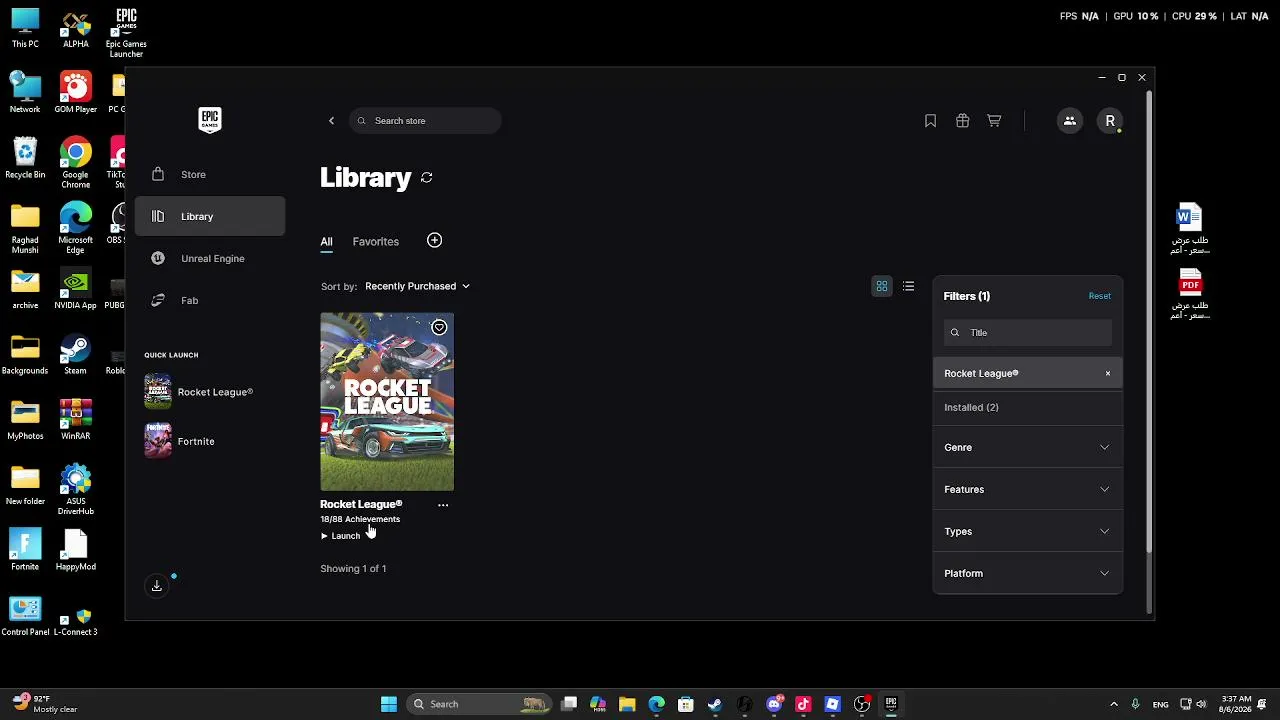Click the Search store field

tap(425, 121)
